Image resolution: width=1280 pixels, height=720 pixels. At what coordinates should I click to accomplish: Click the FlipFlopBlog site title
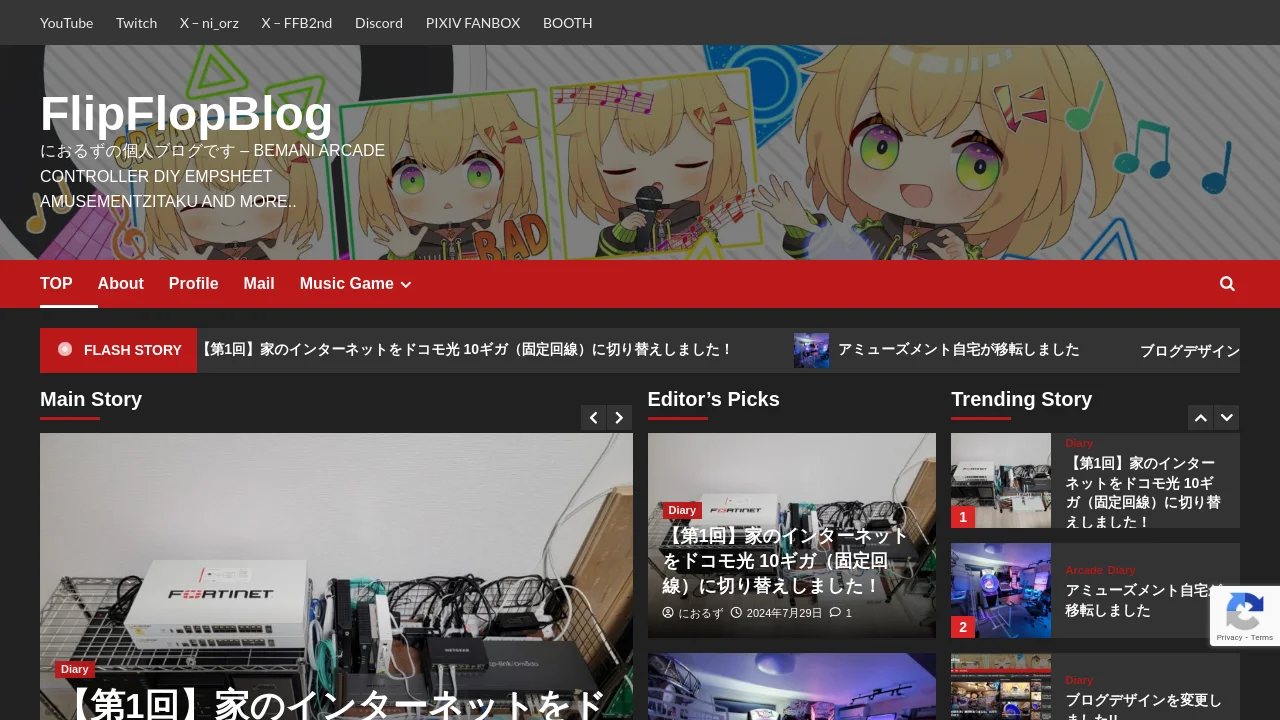187,114
